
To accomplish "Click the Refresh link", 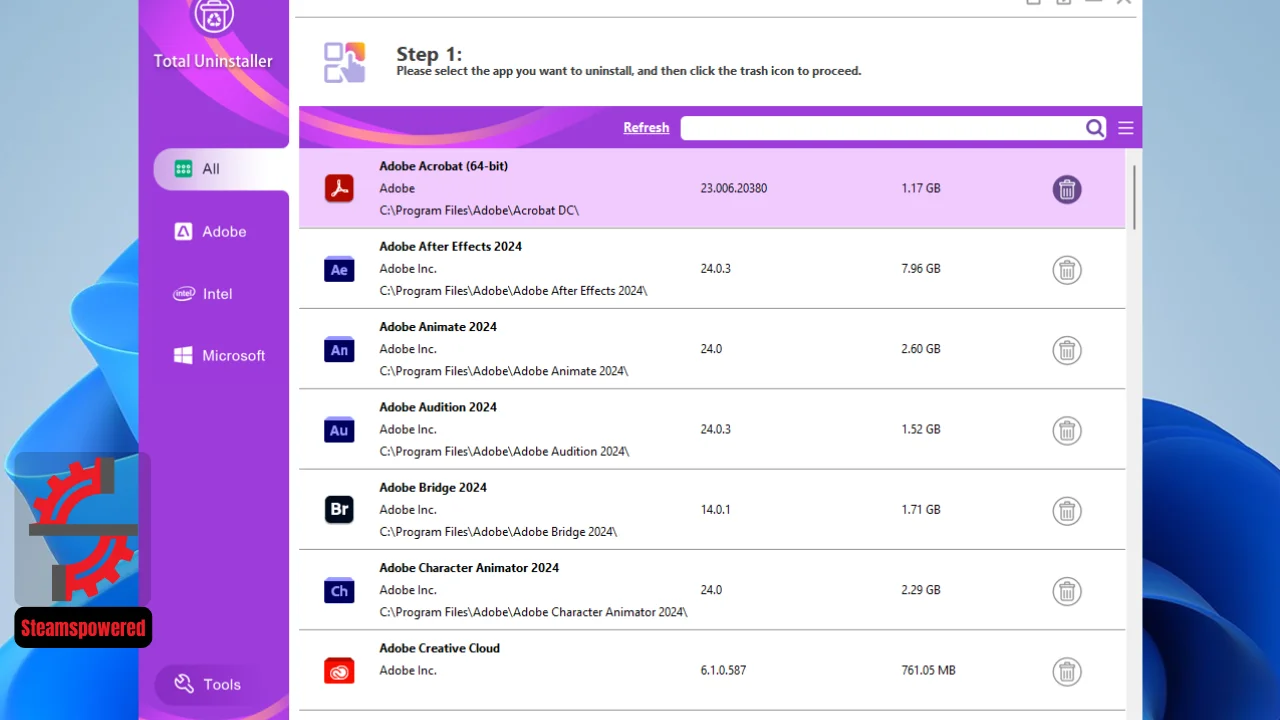I will (x=646, y=128).
